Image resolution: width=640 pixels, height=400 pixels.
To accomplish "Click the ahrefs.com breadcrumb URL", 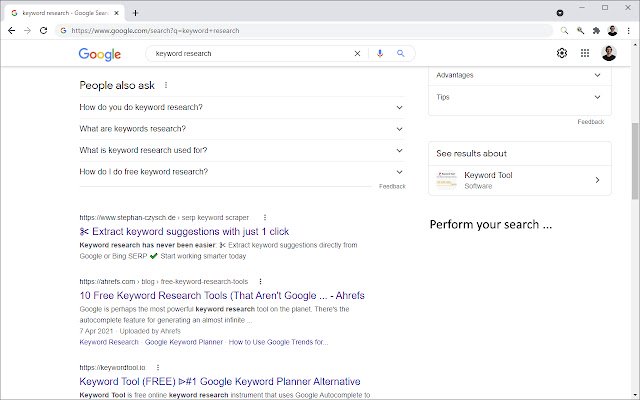I will (x=163, y=282).
